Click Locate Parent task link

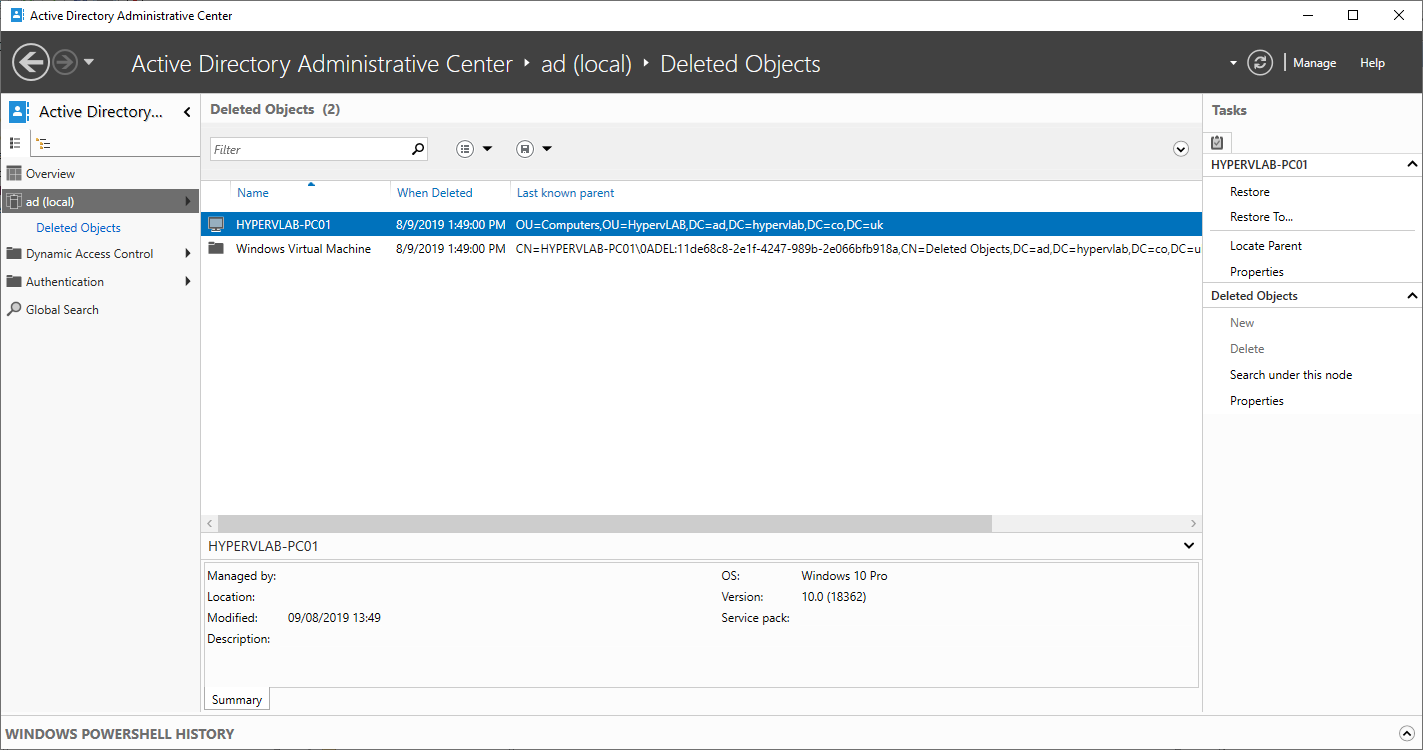click(1265, 246)
